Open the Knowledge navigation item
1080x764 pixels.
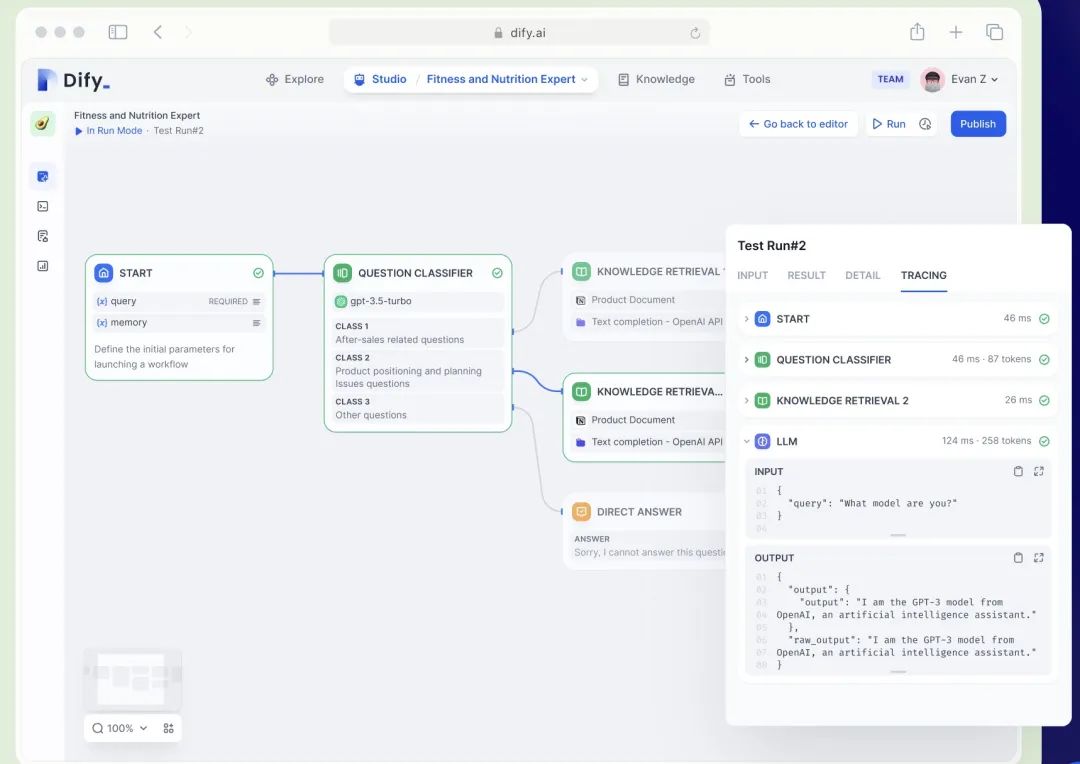tap(656, 79)
